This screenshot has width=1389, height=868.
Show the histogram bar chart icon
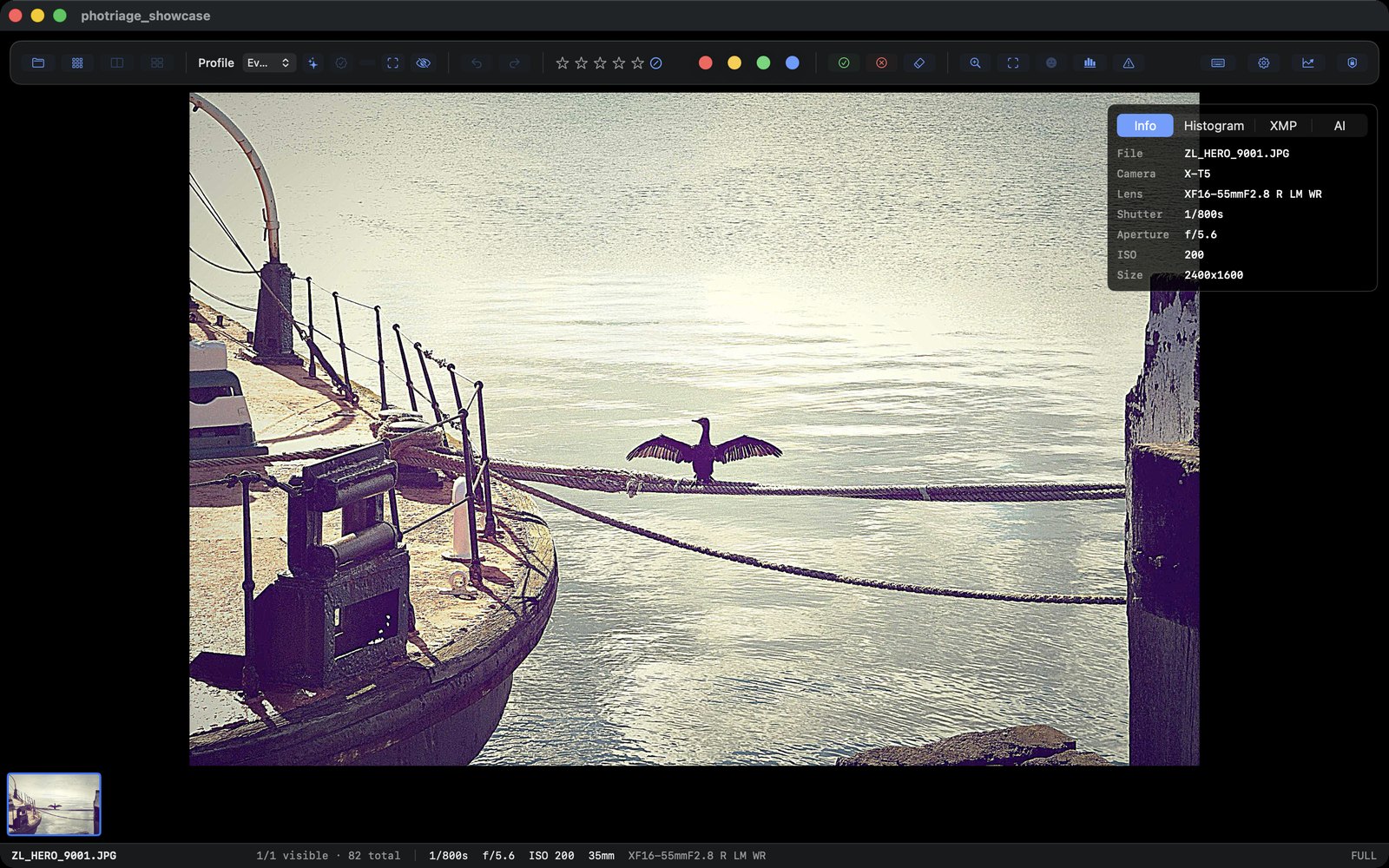1089,62
